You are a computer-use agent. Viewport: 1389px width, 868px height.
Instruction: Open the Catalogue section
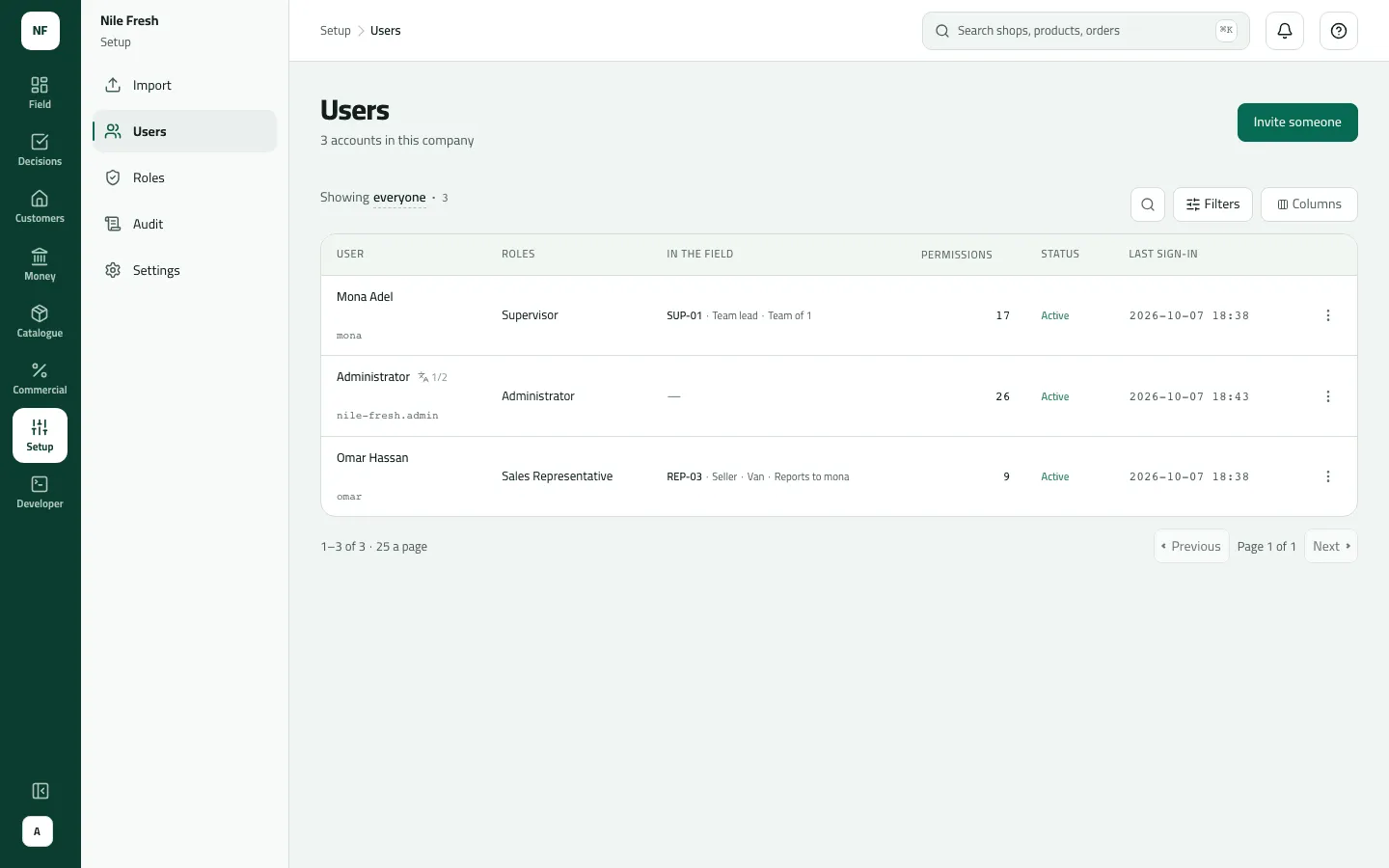(40, 321)
